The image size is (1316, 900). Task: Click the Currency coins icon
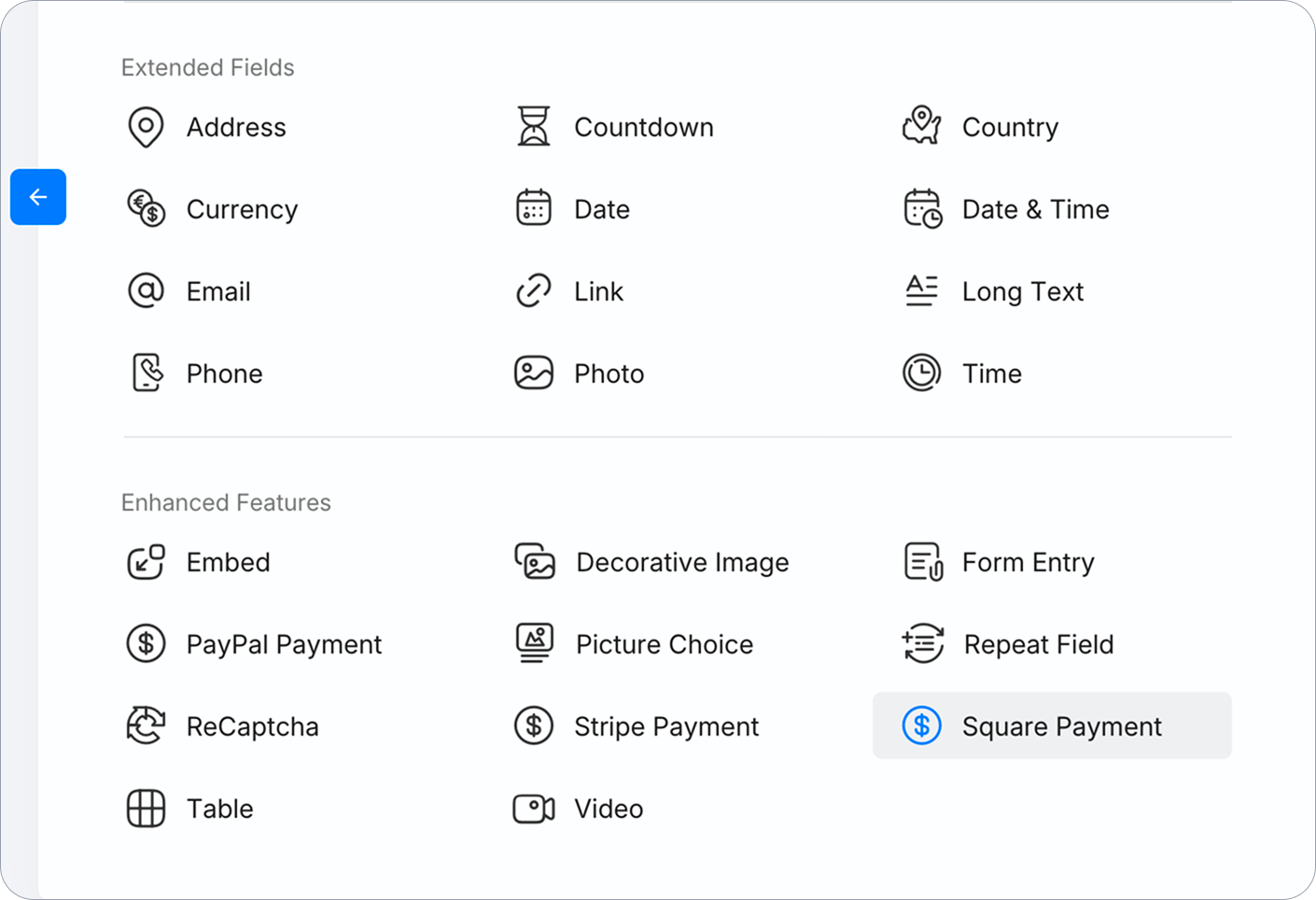(147, 208)
